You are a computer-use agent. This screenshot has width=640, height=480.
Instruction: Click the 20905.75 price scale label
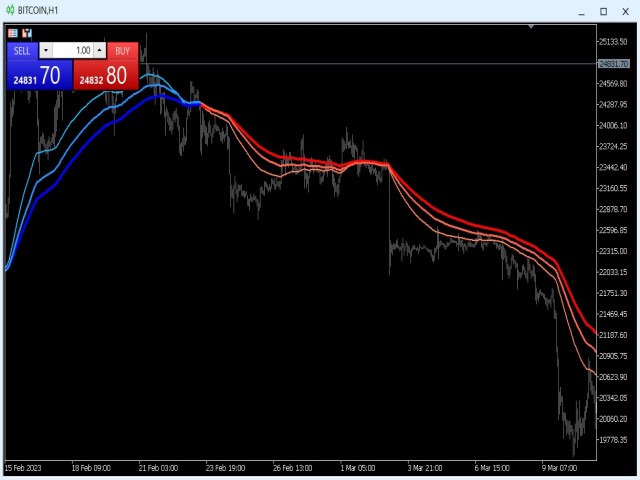pyautogui.click(x=613, y=356)
